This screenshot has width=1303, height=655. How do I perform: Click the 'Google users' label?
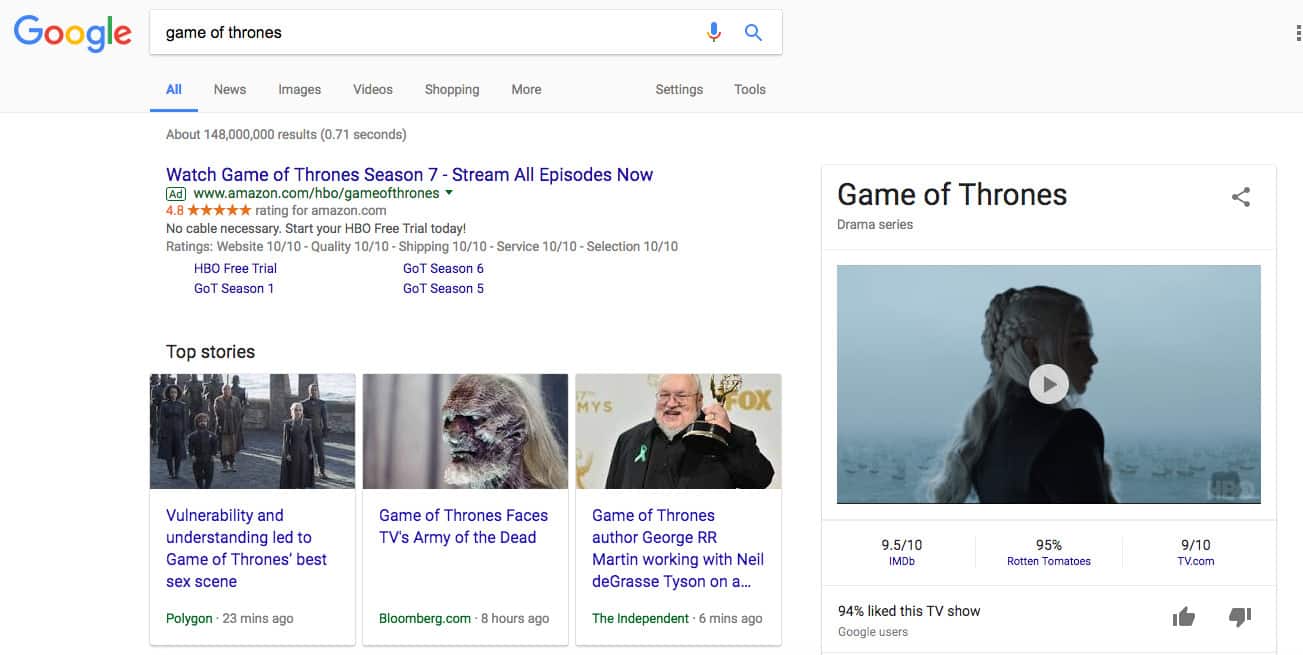coord(873,632)
